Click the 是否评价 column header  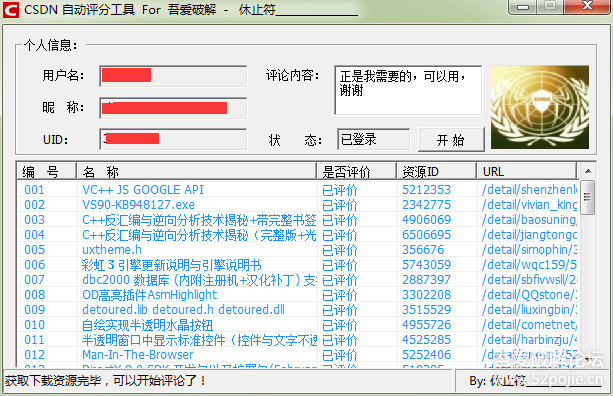pos(357,172)
